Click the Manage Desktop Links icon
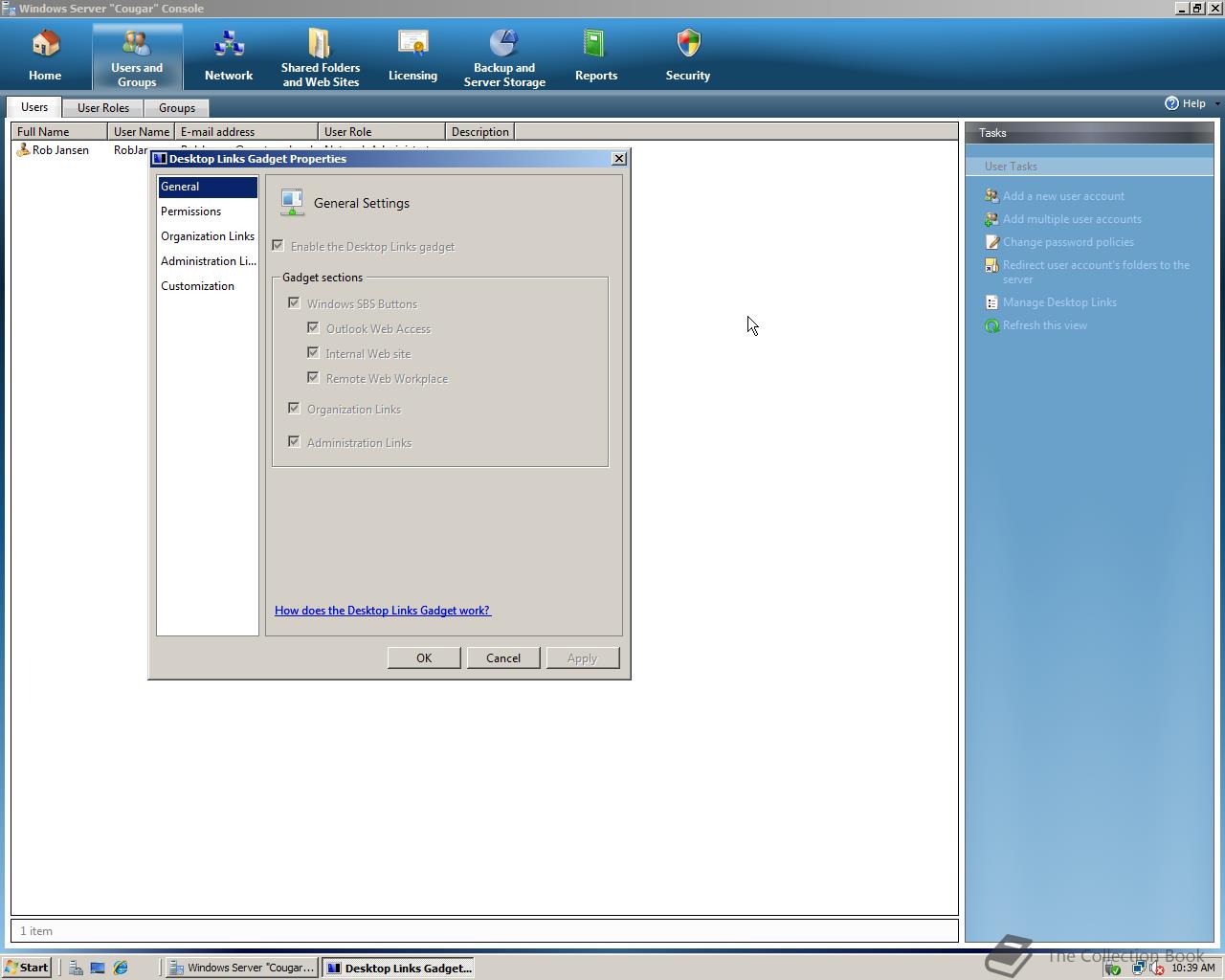The image size is (1225, 980). coord(991,302)
